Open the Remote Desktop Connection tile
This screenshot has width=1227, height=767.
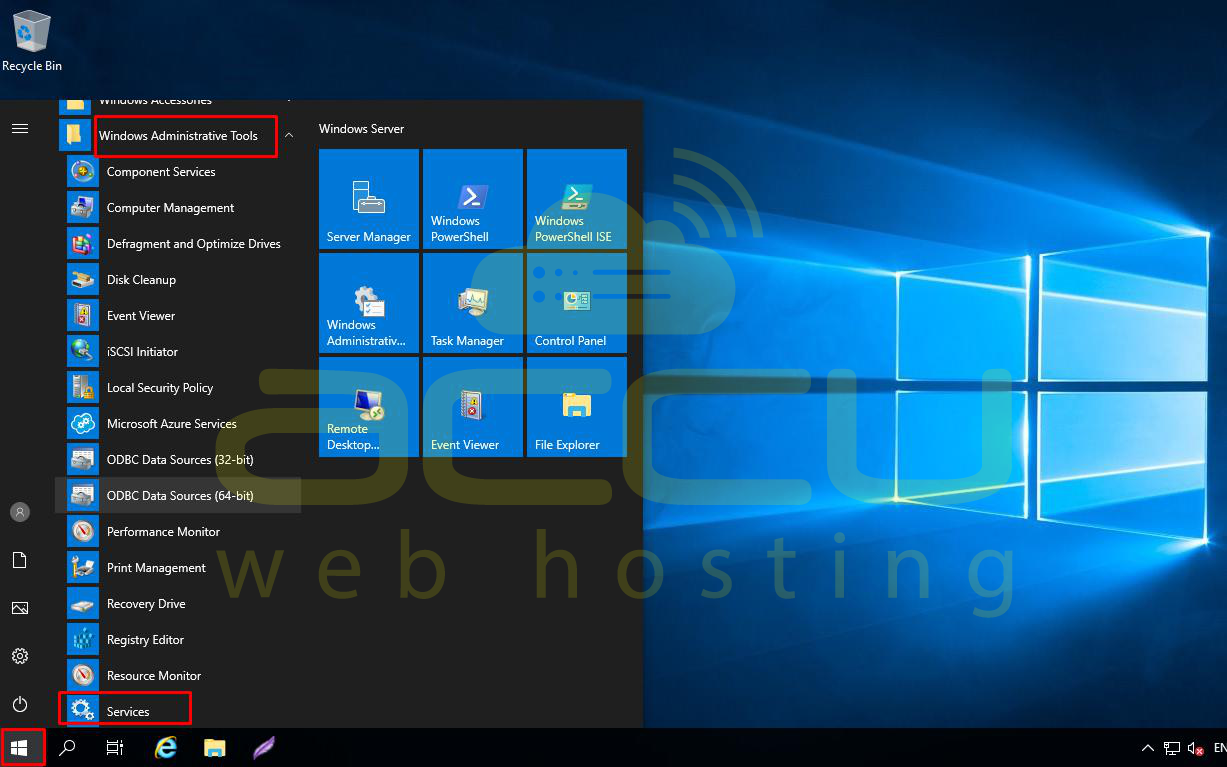[369, 407]
